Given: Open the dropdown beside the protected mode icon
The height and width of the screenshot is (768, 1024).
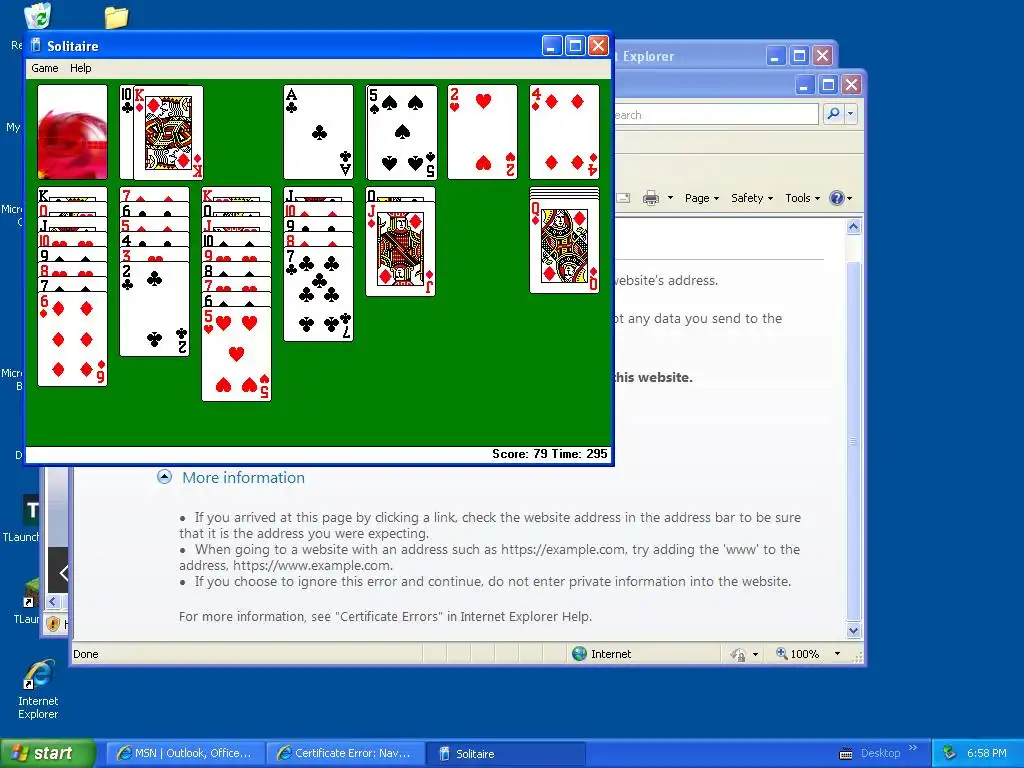Looking at the screenshot, I should tap(756, 654).
